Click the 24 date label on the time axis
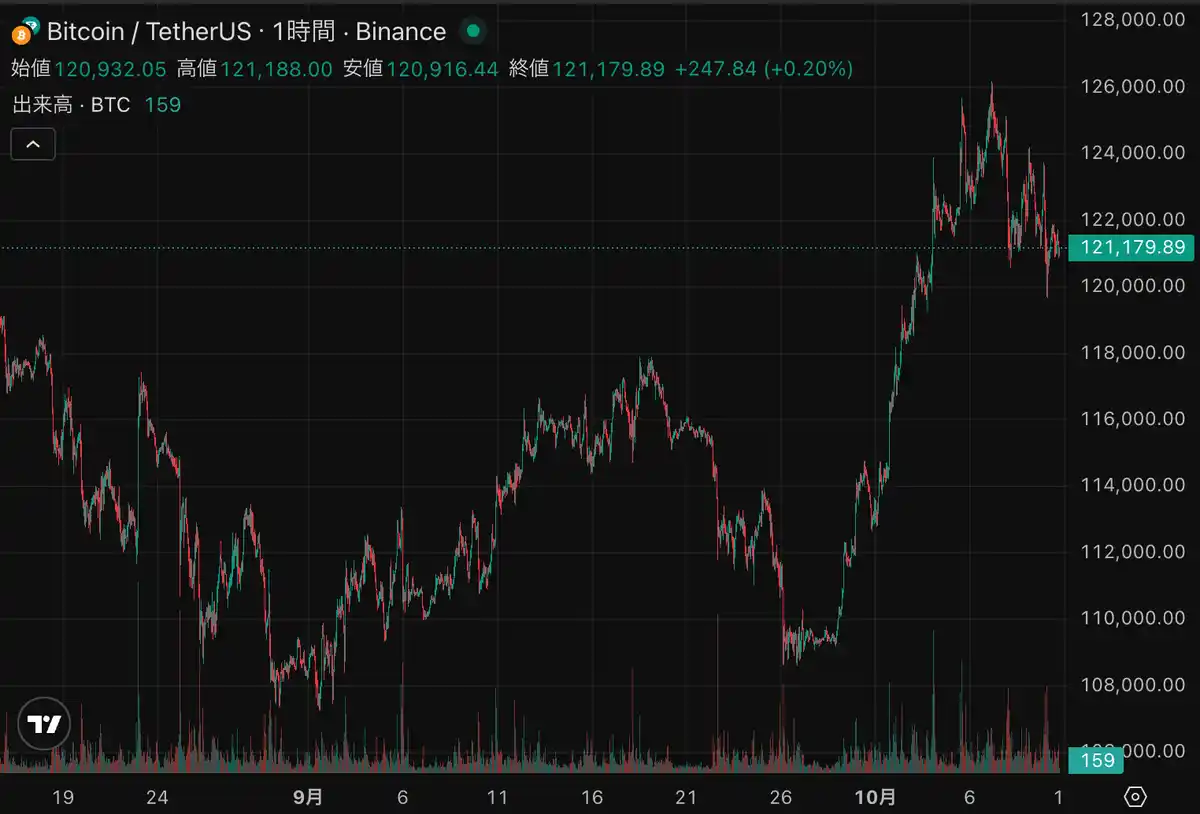The height and width of the screenshot is (814, 1200). point(156,797)
